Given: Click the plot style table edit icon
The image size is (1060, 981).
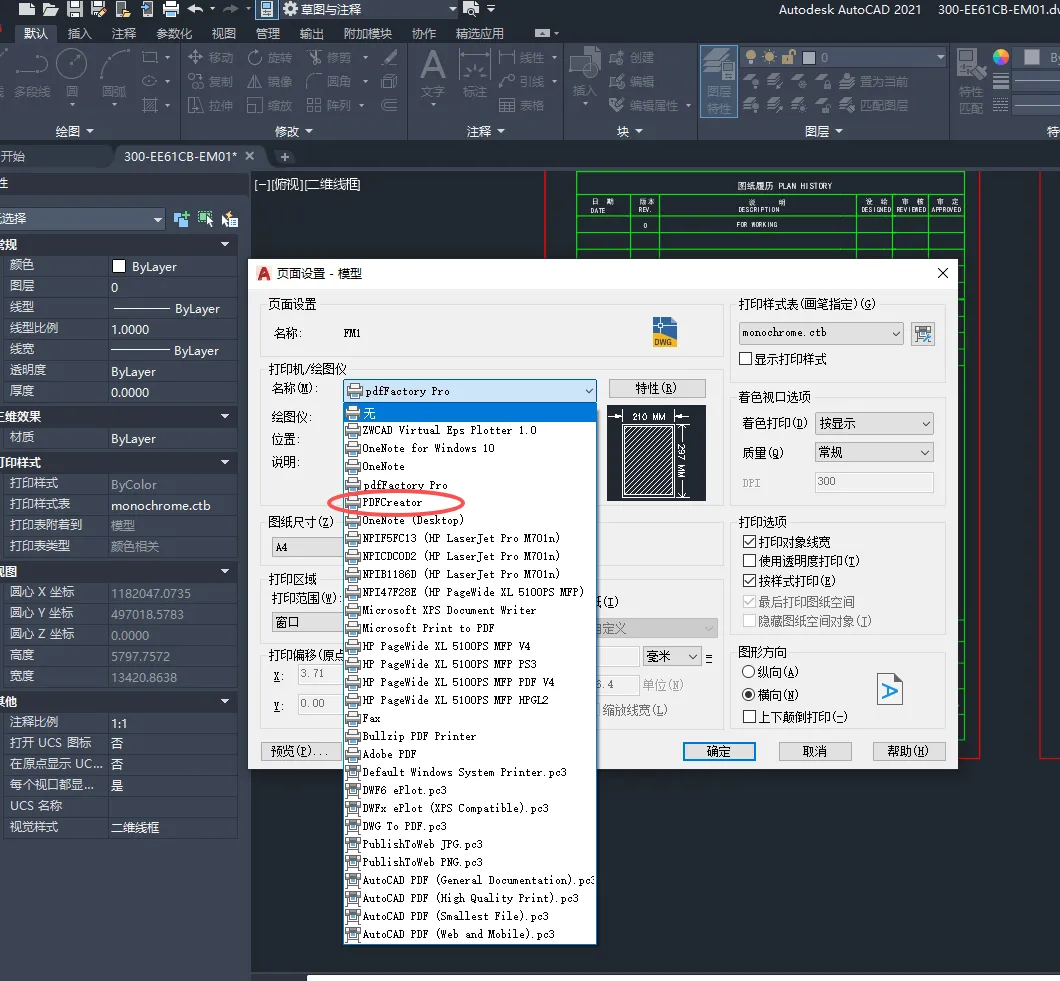Looking at the screenshot, I should [x=923, y=333].
